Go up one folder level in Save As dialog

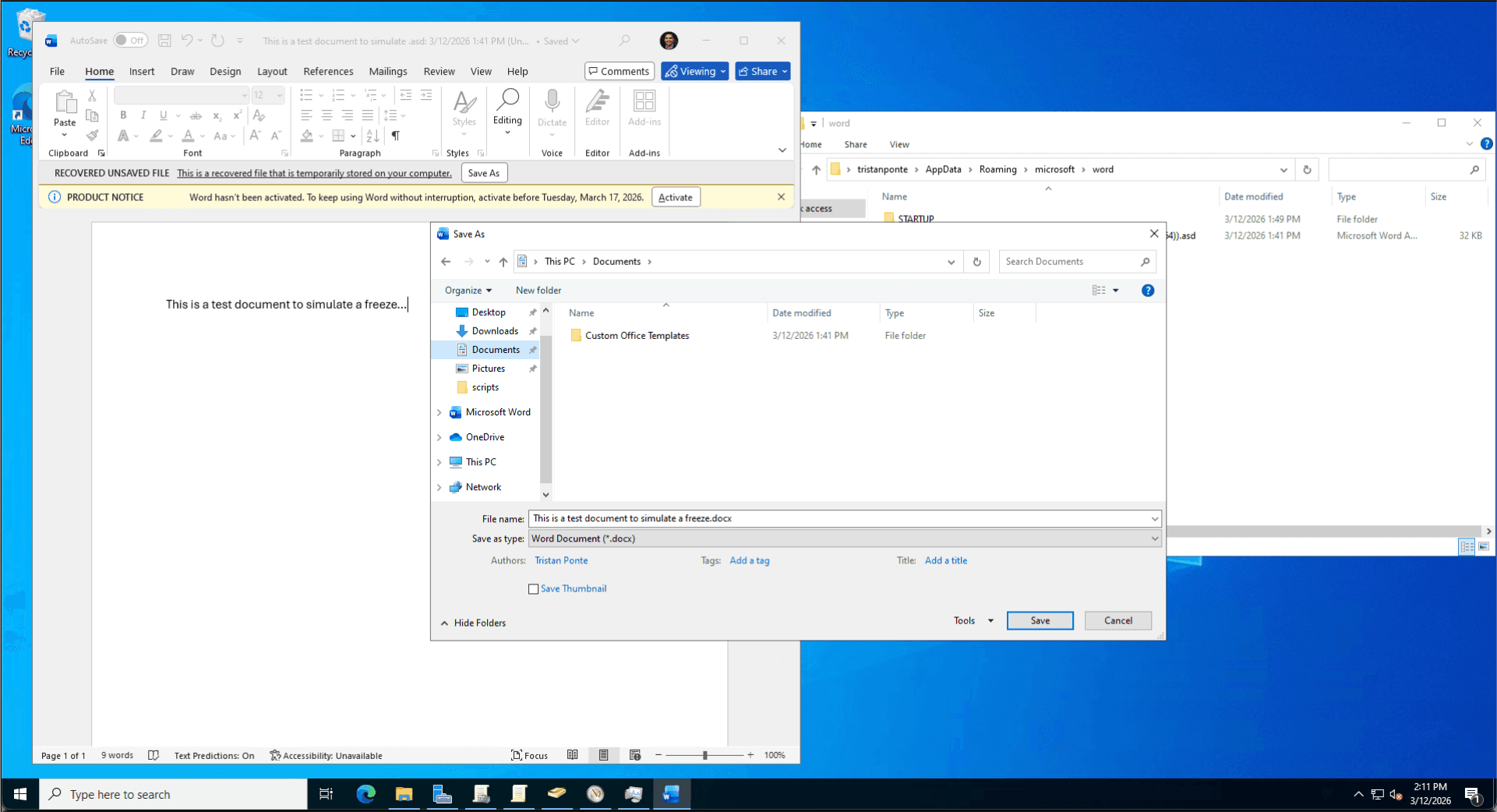pos(503,262)
